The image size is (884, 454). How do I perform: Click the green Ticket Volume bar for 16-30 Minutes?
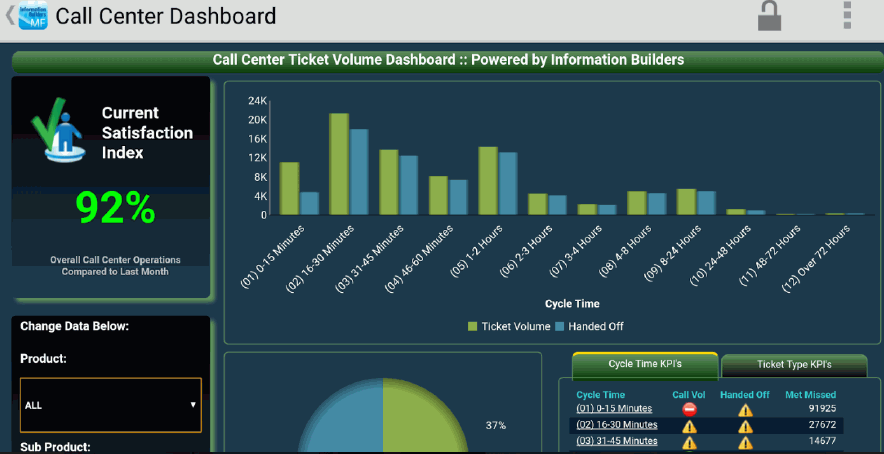point(339,164)
